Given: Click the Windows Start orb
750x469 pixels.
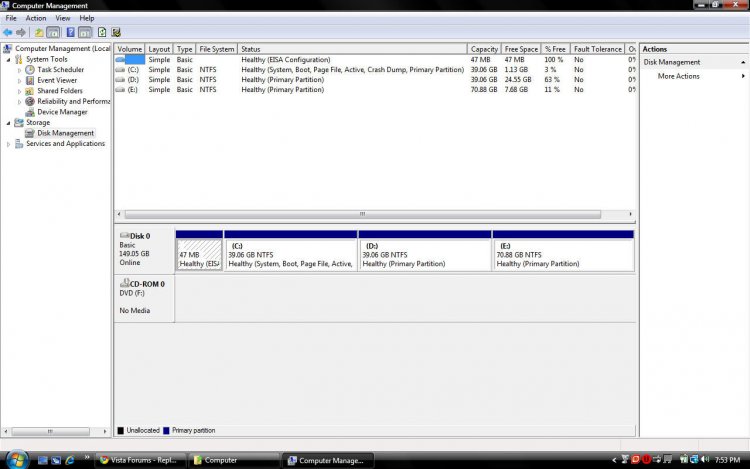Looking at the screenshot, I should (17, 459).
